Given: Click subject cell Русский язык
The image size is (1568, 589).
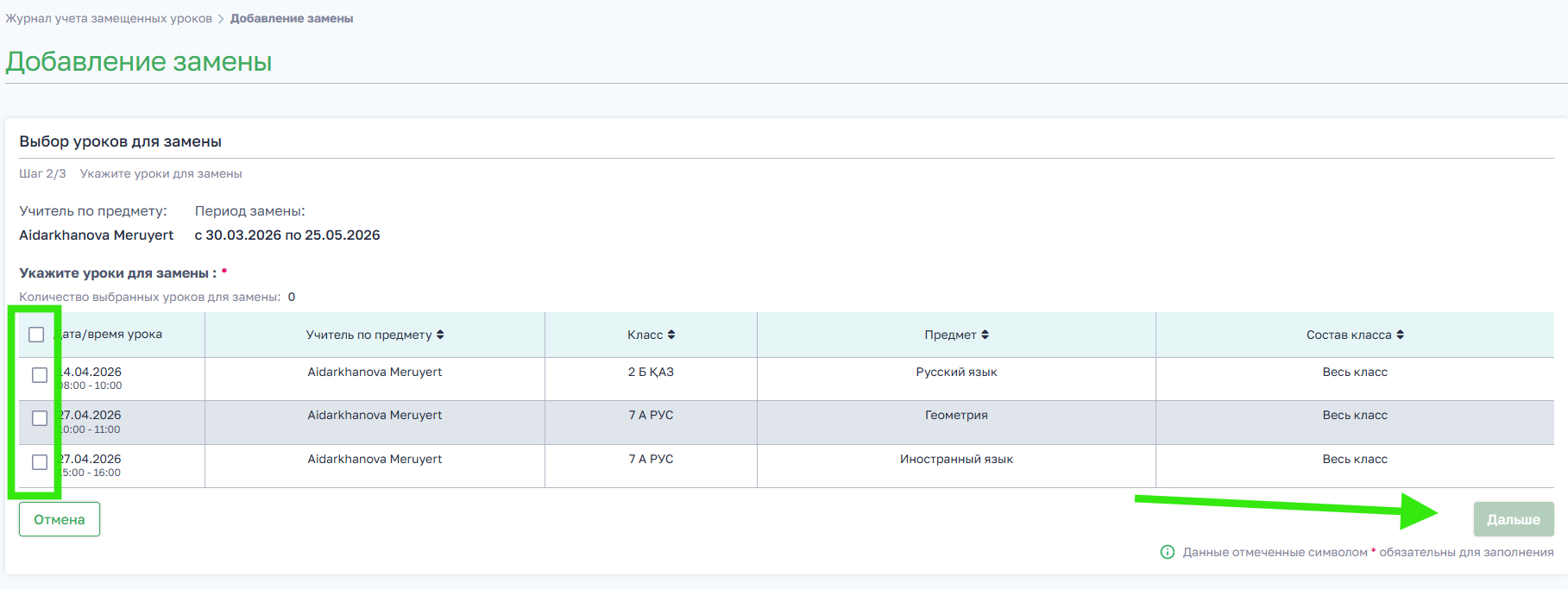Looking at the screenshot, I should (956, 372).
